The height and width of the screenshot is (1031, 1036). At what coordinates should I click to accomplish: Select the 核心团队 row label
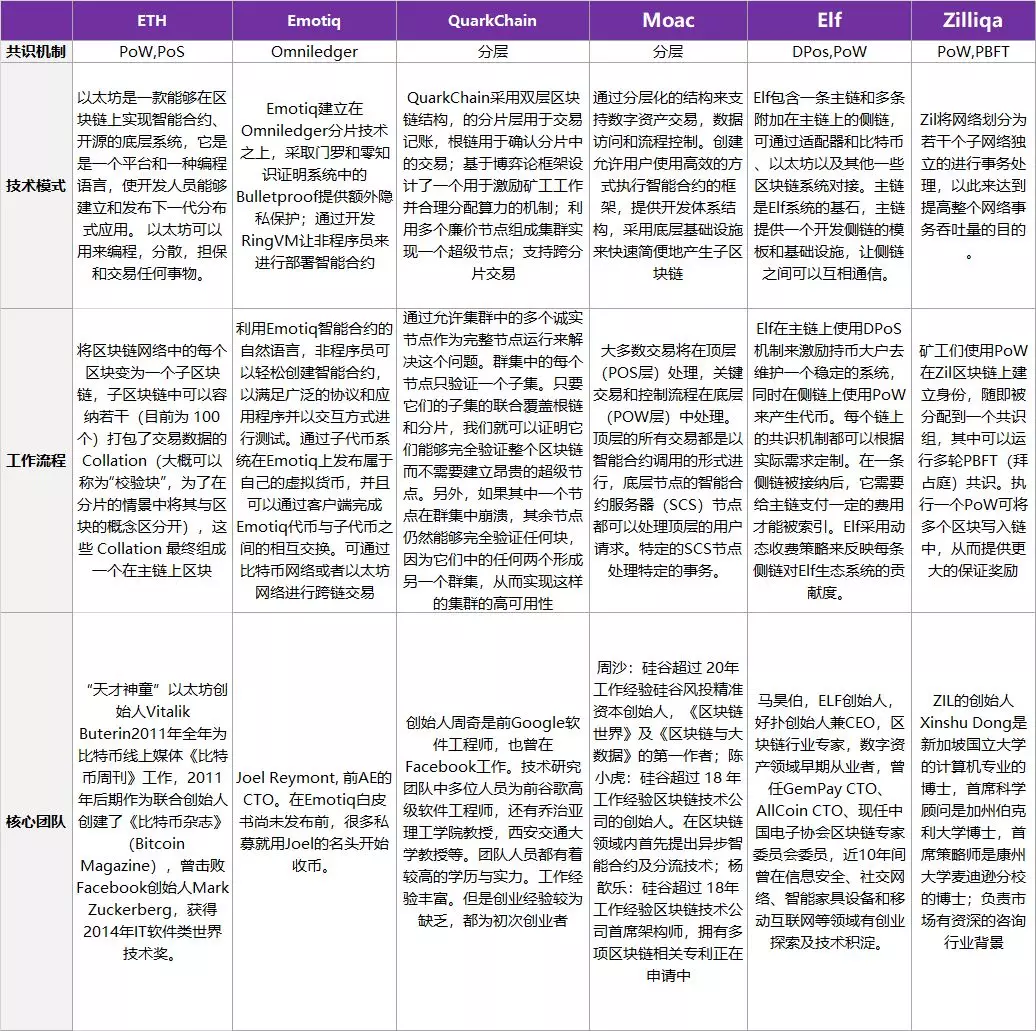(36, 821)
